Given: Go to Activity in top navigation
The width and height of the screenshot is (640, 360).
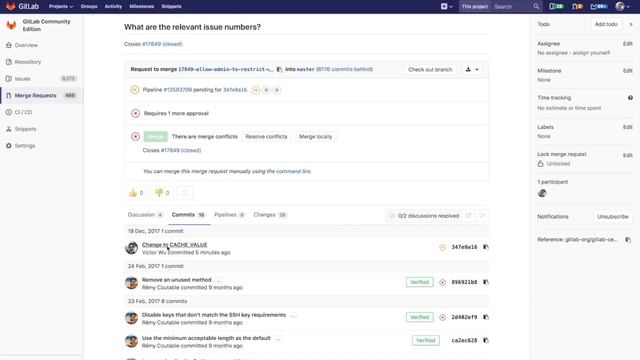Looking at the screenshot, I should click(113, 7).
